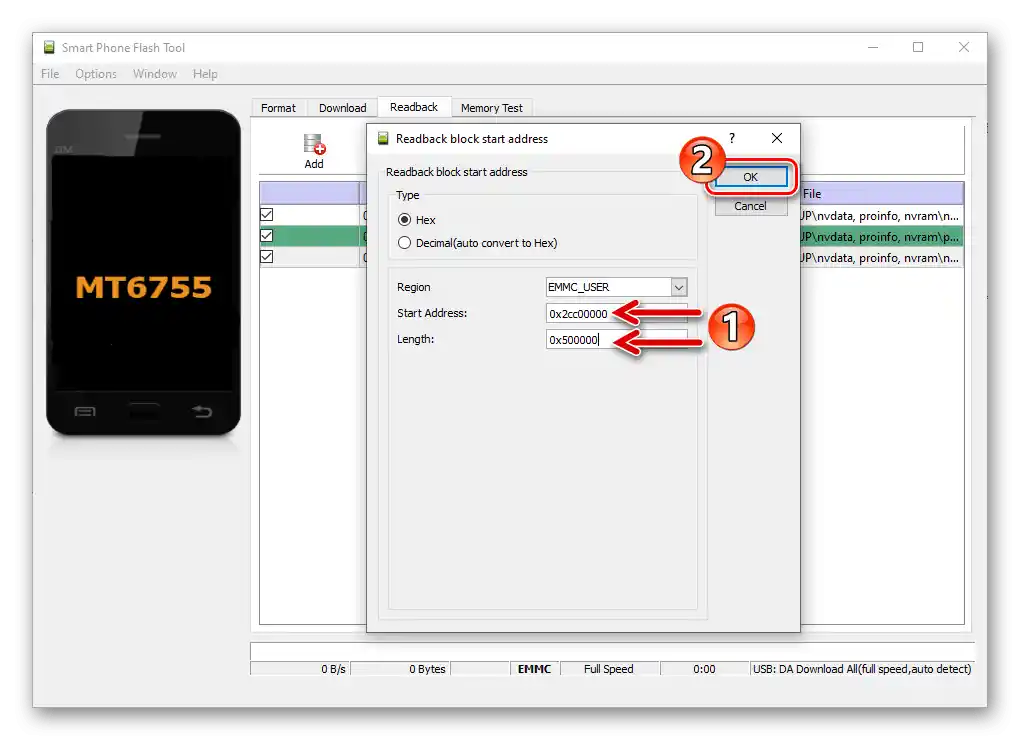This screenshot has width=1020, height=740.
Task: Click the File column header
Action: click(x=881, y=194)
